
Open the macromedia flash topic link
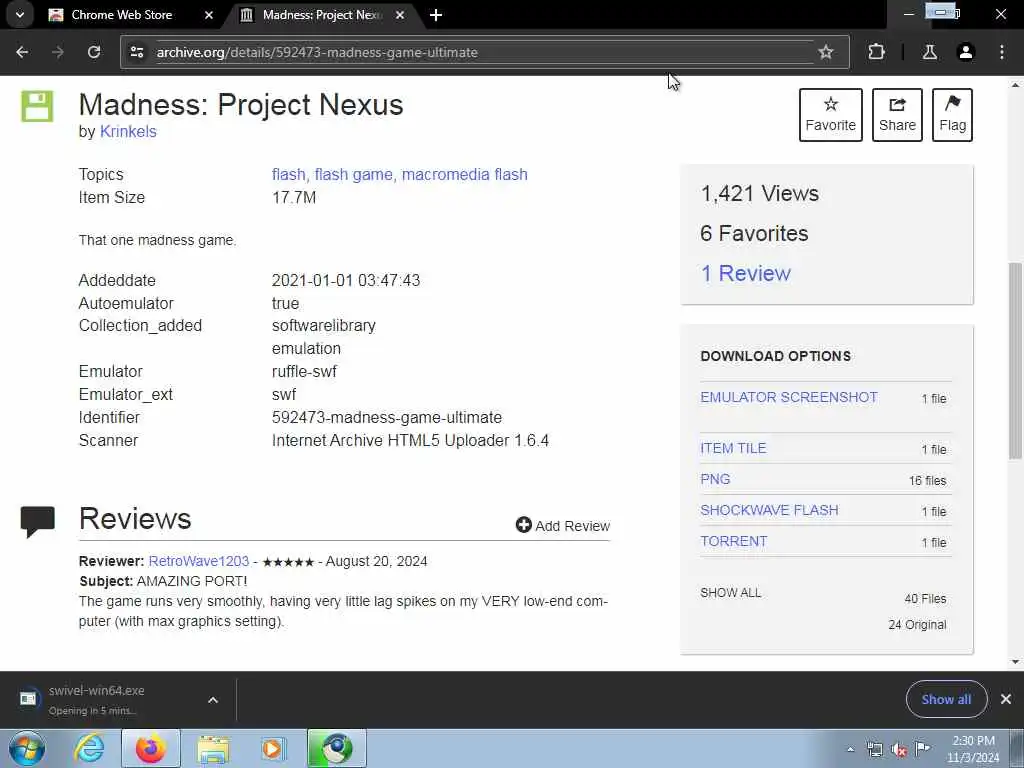point(464,174)
